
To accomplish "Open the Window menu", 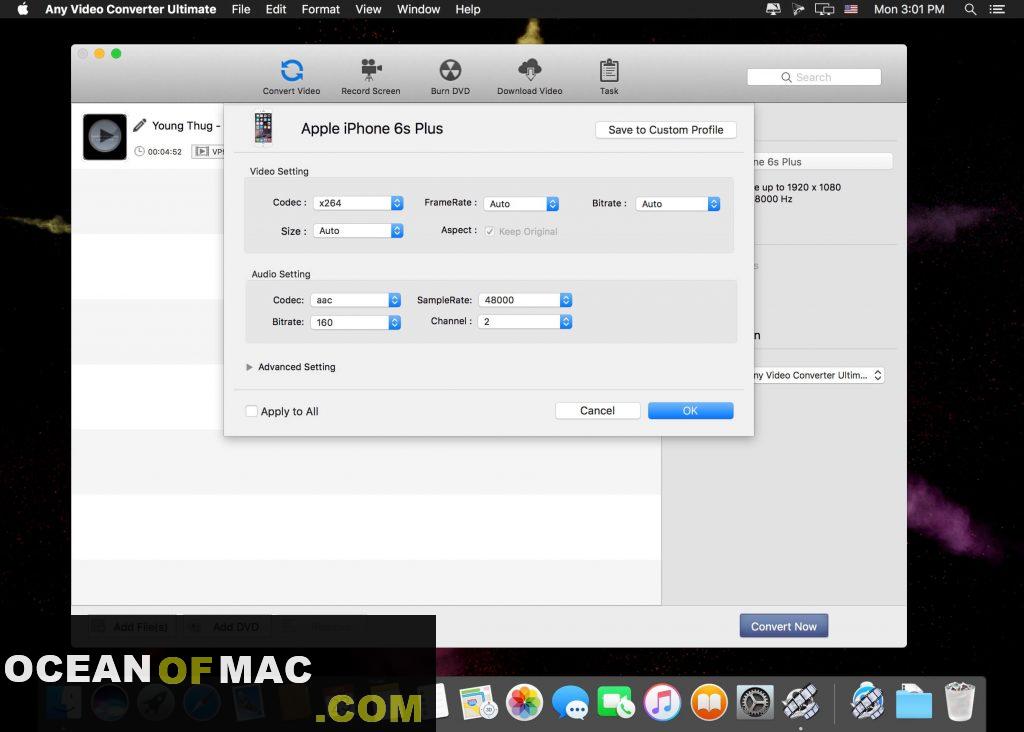I will click(x=419, y=9).
